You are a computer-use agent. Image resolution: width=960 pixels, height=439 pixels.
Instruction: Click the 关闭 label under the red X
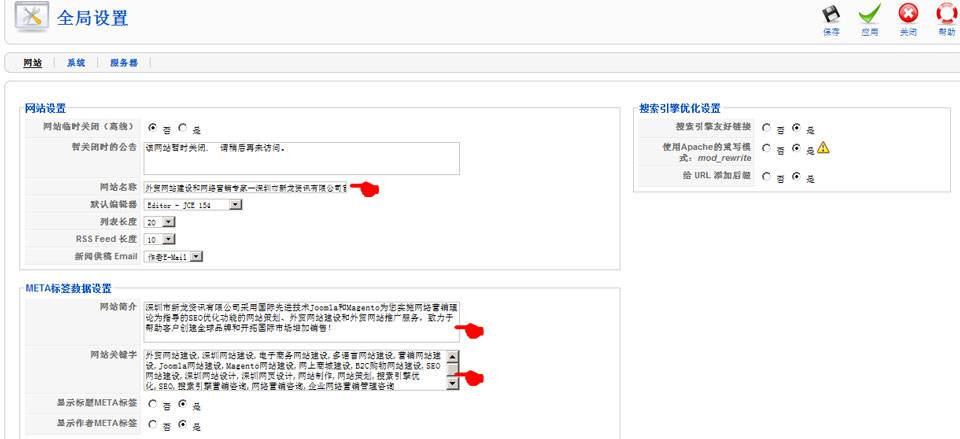pos(908,32)
